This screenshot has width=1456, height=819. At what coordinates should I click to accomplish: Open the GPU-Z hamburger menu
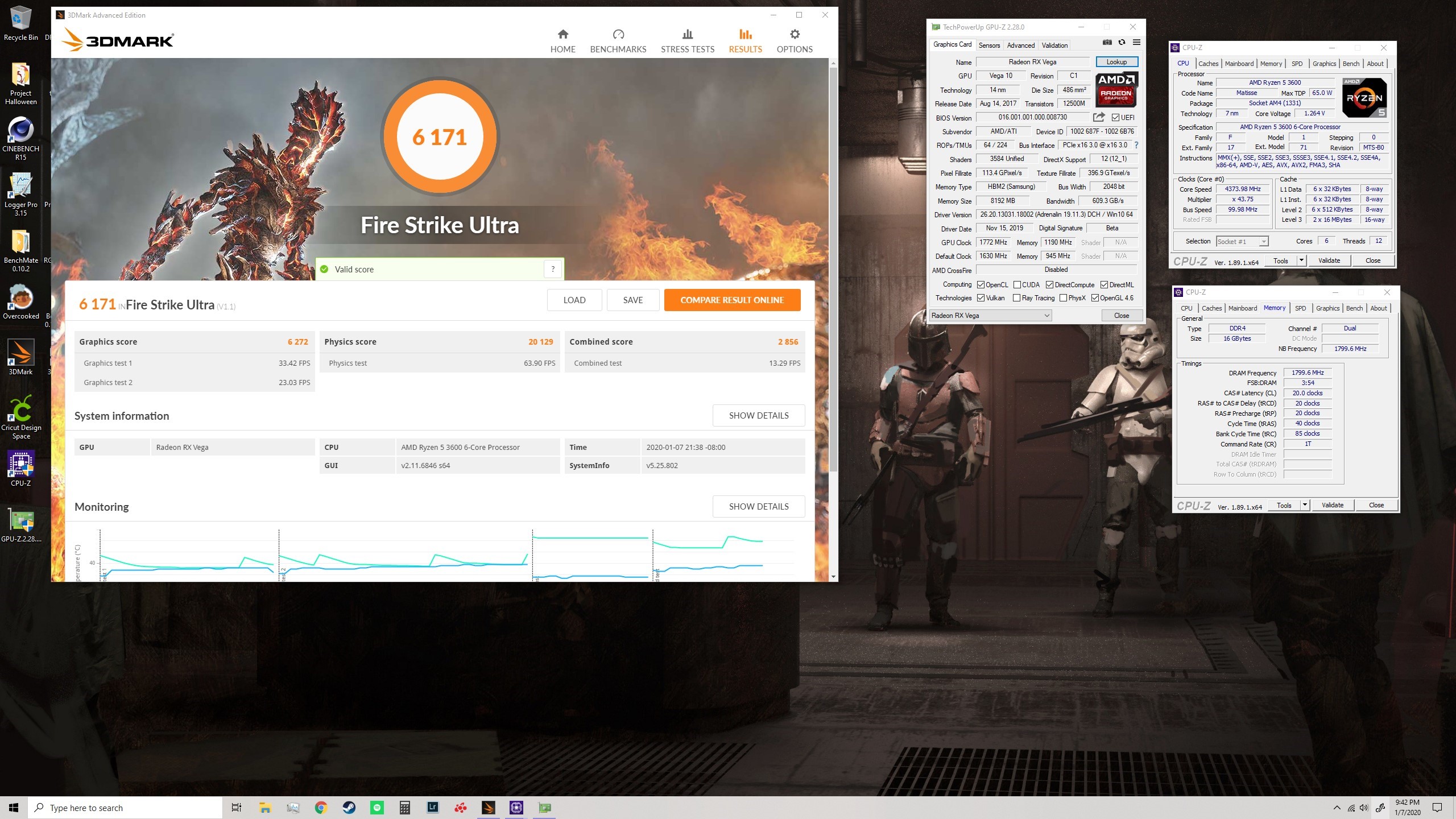1136,43
